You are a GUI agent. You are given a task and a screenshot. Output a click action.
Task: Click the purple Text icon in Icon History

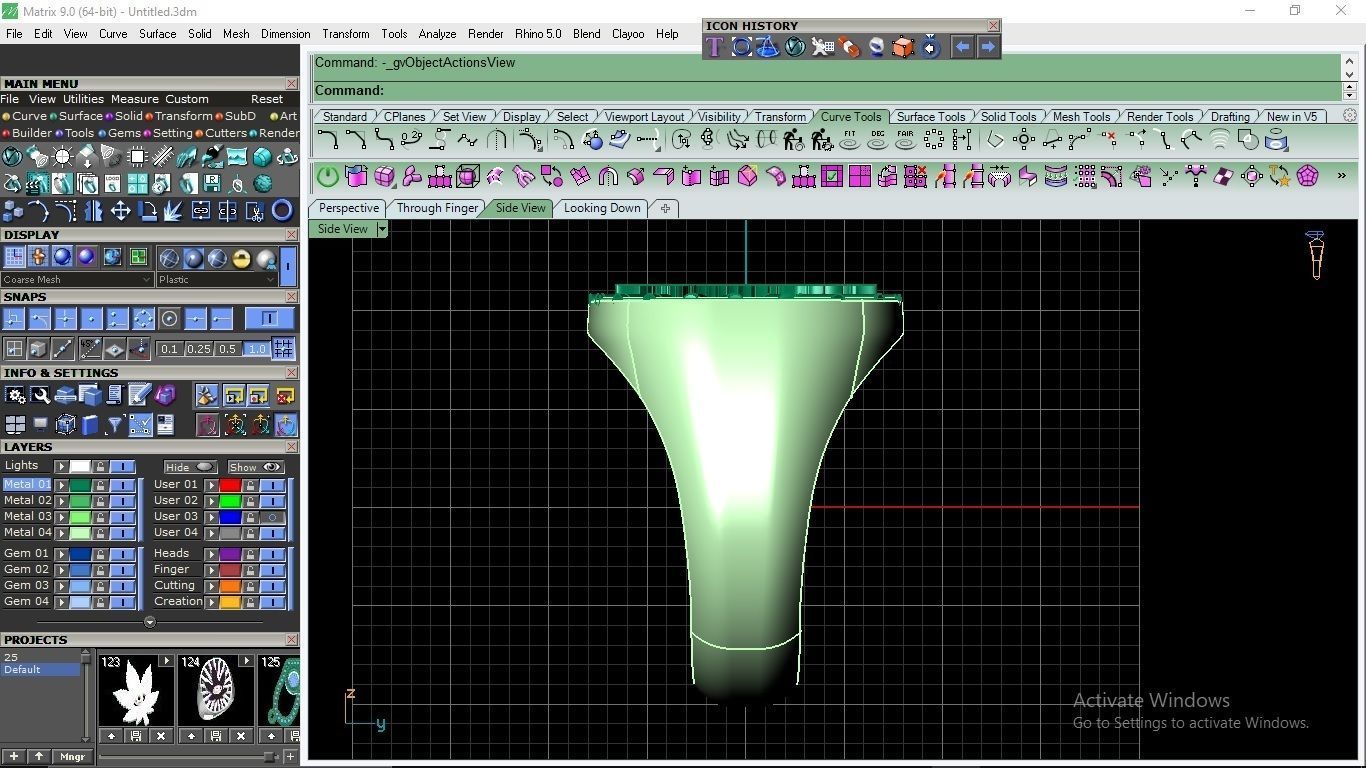(714, 47)
